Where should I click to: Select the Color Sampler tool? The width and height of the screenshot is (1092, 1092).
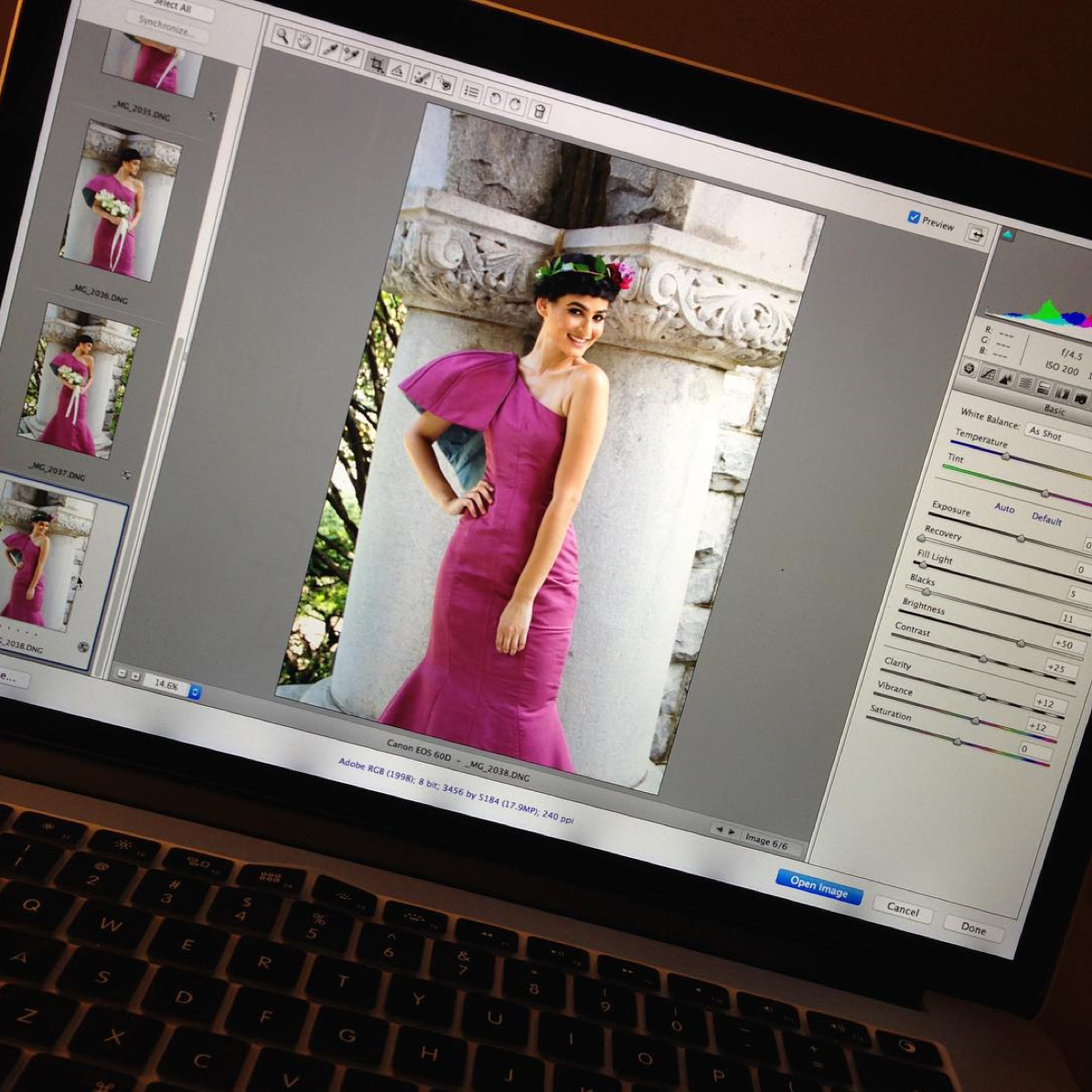click(352, 56)
